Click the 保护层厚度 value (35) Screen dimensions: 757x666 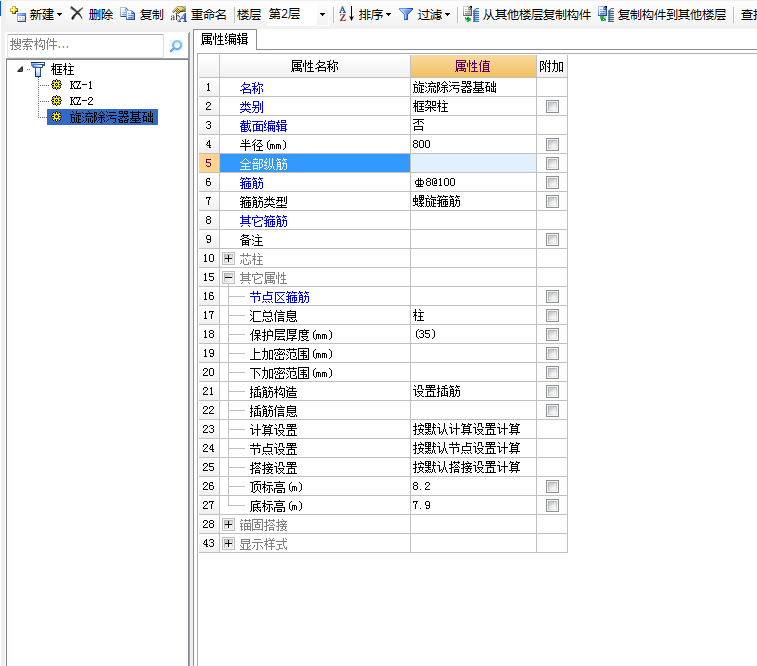(x=425, y=334)
